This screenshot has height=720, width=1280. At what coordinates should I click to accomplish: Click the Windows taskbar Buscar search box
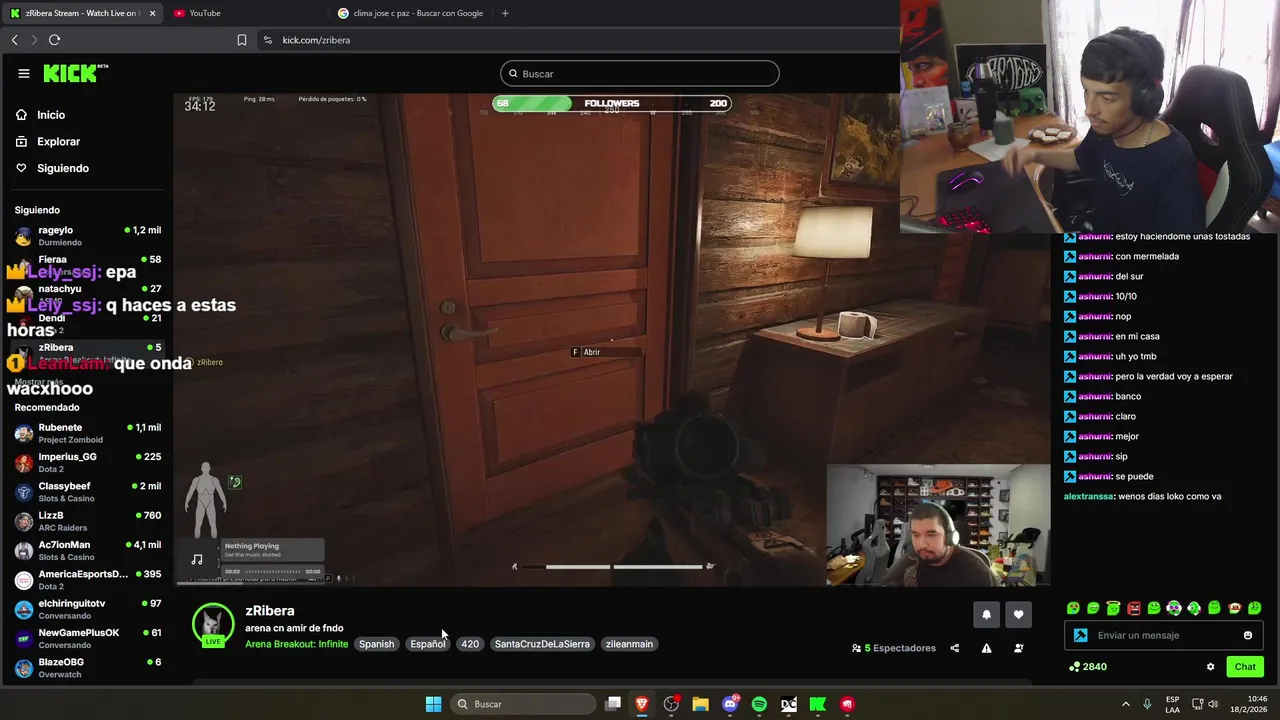(523, 704)
